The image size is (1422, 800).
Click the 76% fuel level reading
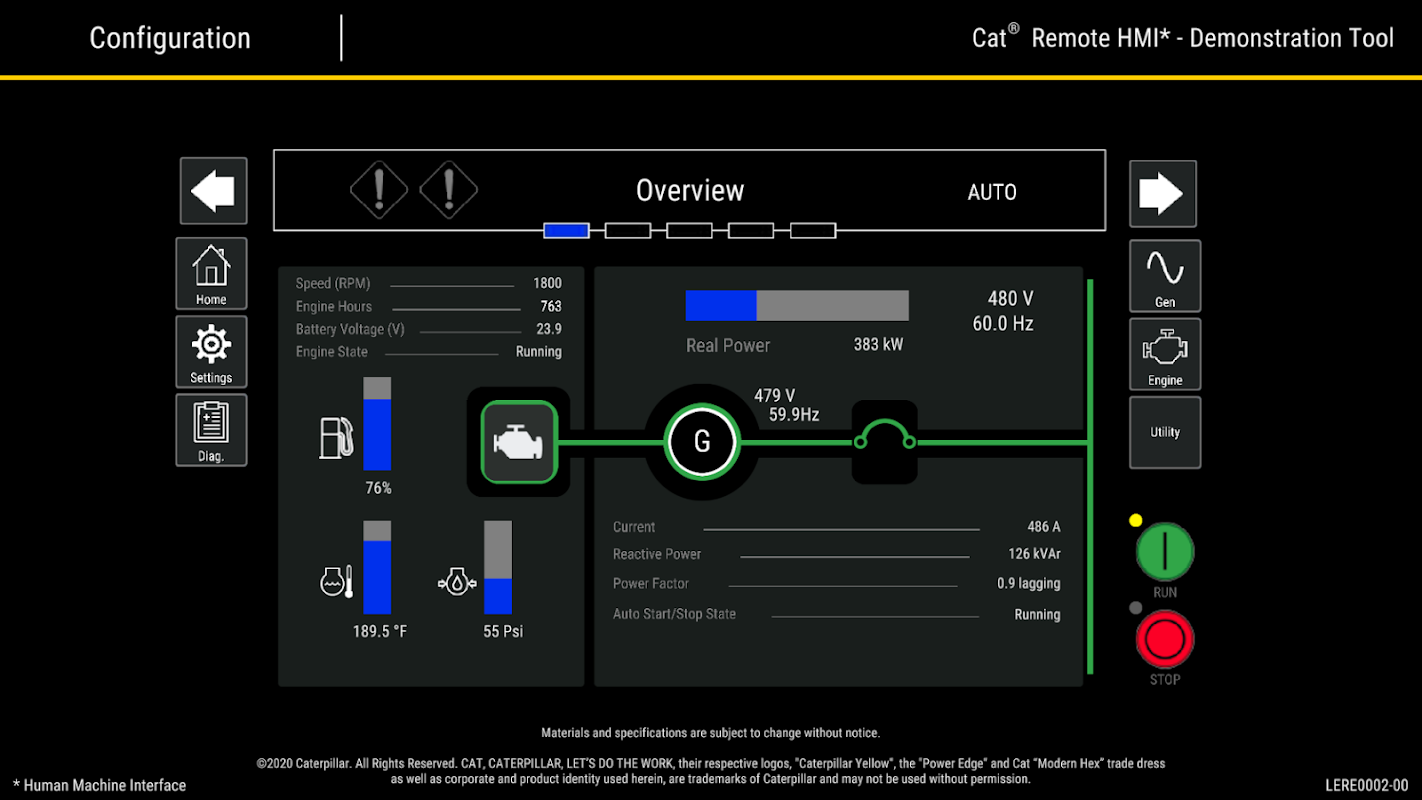(378, 488)
